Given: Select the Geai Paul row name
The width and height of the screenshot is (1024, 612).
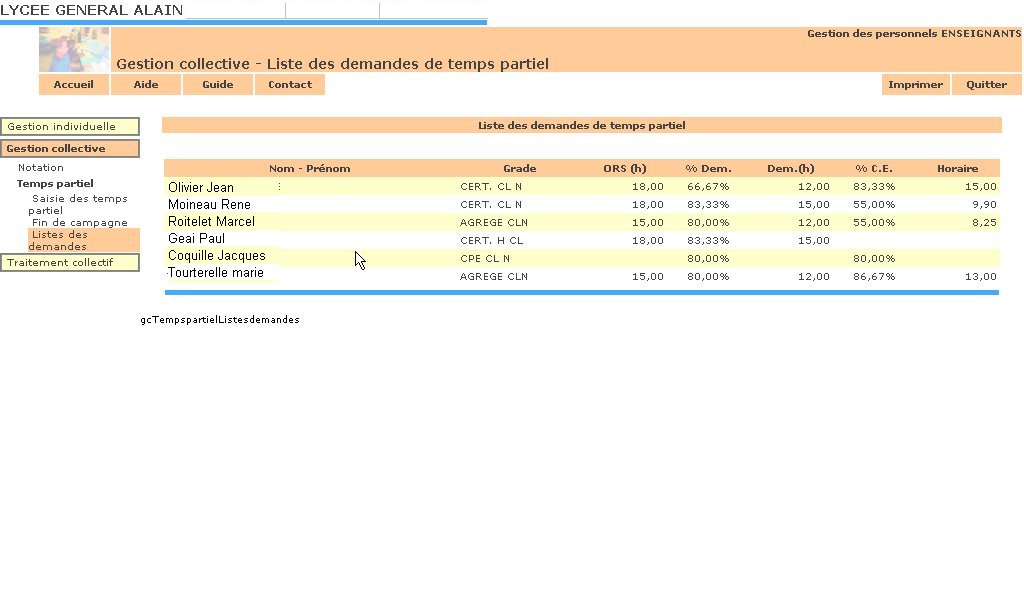Looking at the screenshot, I should click(x=196, y=238).
